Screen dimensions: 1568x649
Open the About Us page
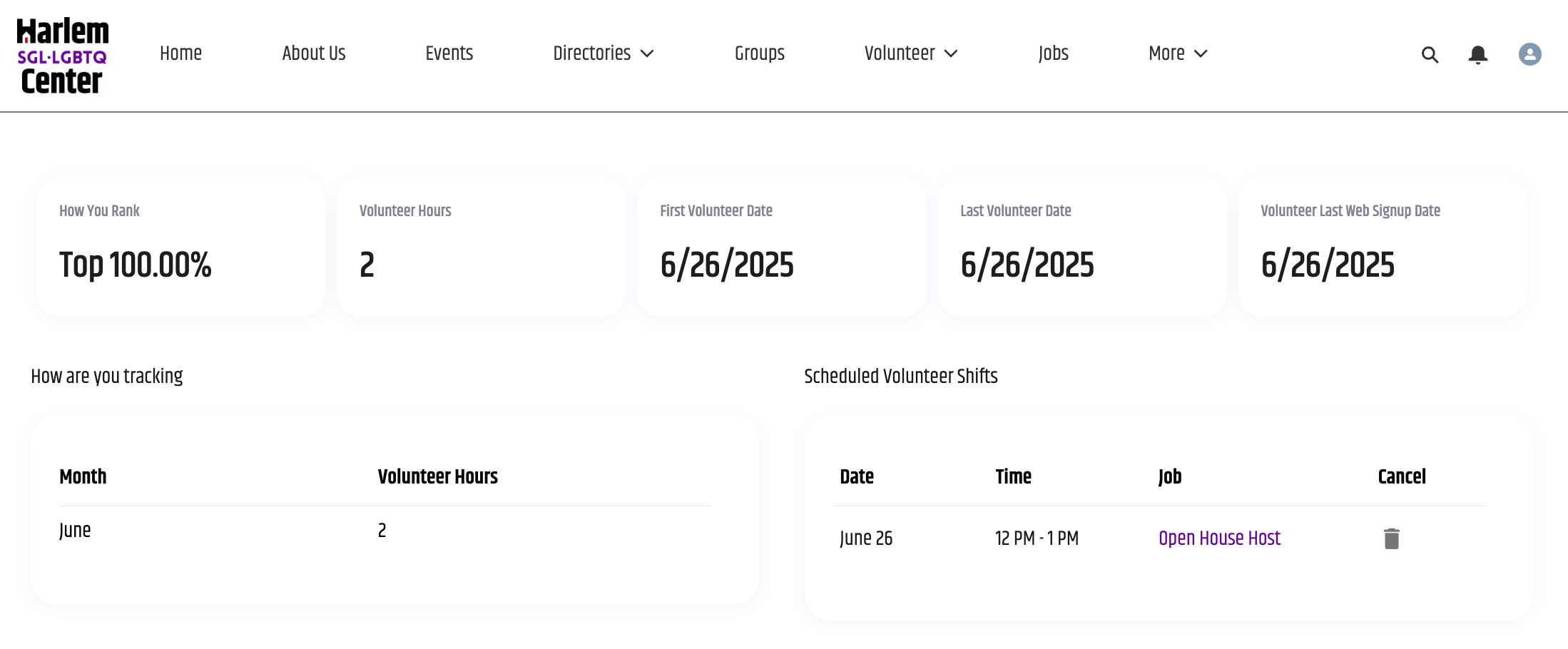[x=313, y=53]
